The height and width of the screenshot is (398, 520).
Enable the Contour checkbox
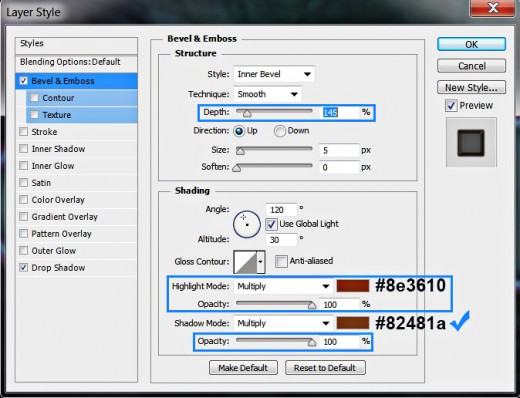(x=35, y=98)
